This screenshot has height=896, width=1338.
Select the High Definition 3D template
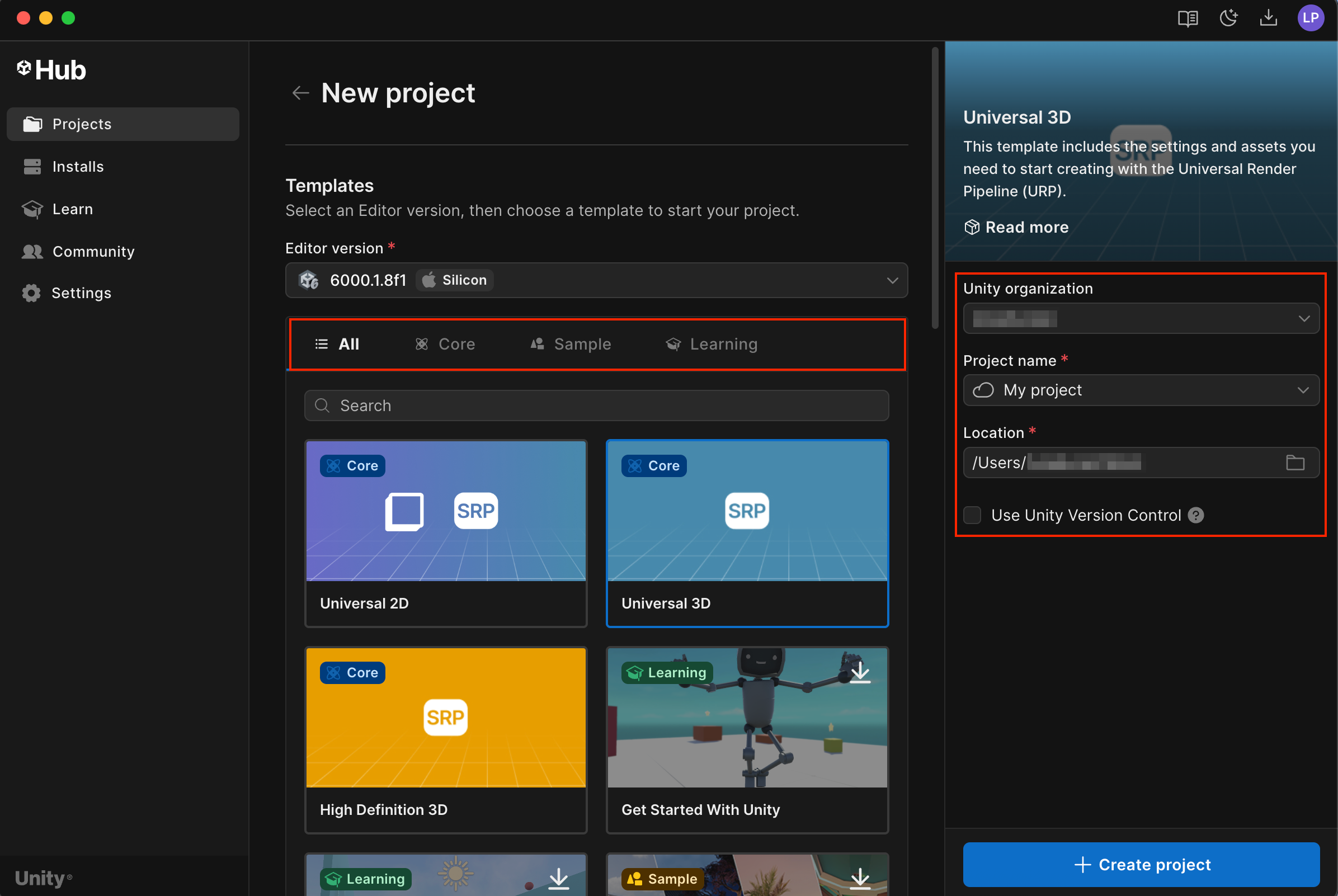pos(446,739)
